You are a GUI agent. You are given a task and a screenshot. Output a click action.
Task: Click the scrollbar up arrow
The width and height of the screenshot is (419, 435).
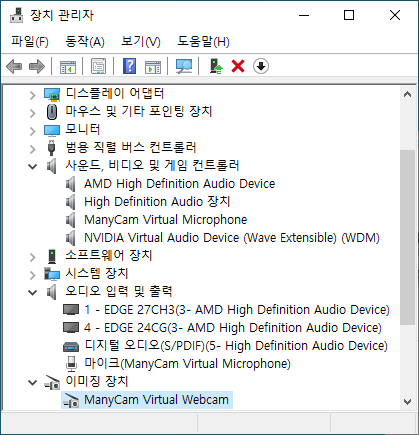pyautogui.click(x=407, y=94)
